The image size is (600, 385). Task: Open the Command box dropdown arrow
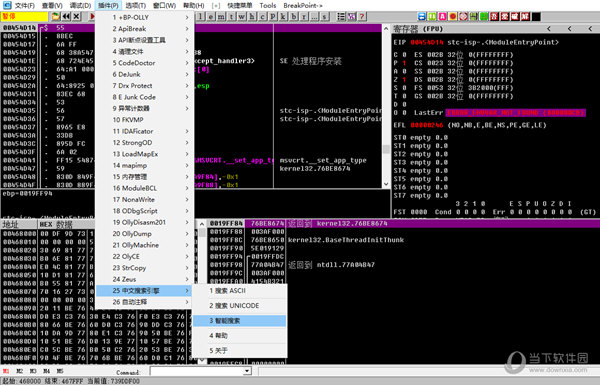click(247, 371)
